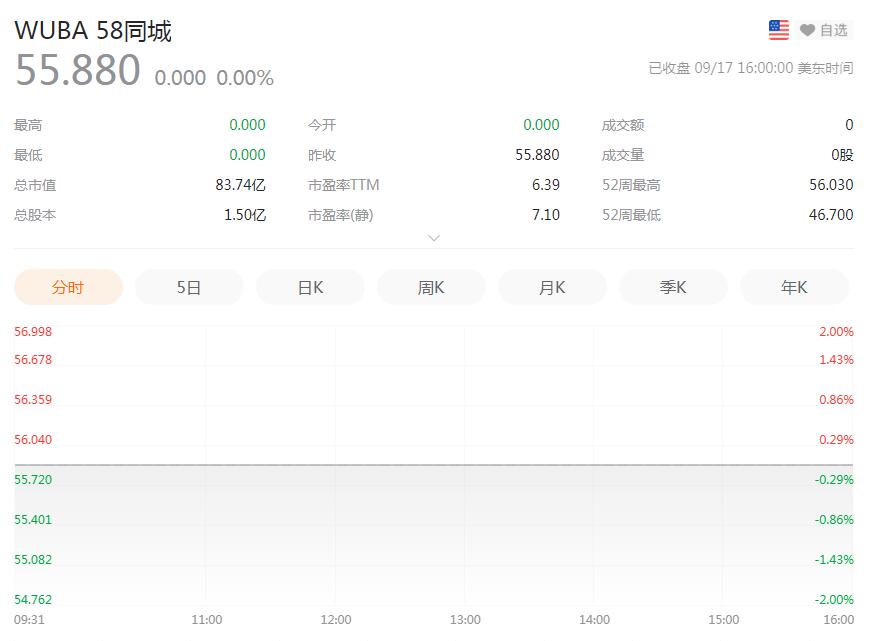Switch to the 5日 chart tab
Screen dimensions: 870x641
tap(189, 287)
